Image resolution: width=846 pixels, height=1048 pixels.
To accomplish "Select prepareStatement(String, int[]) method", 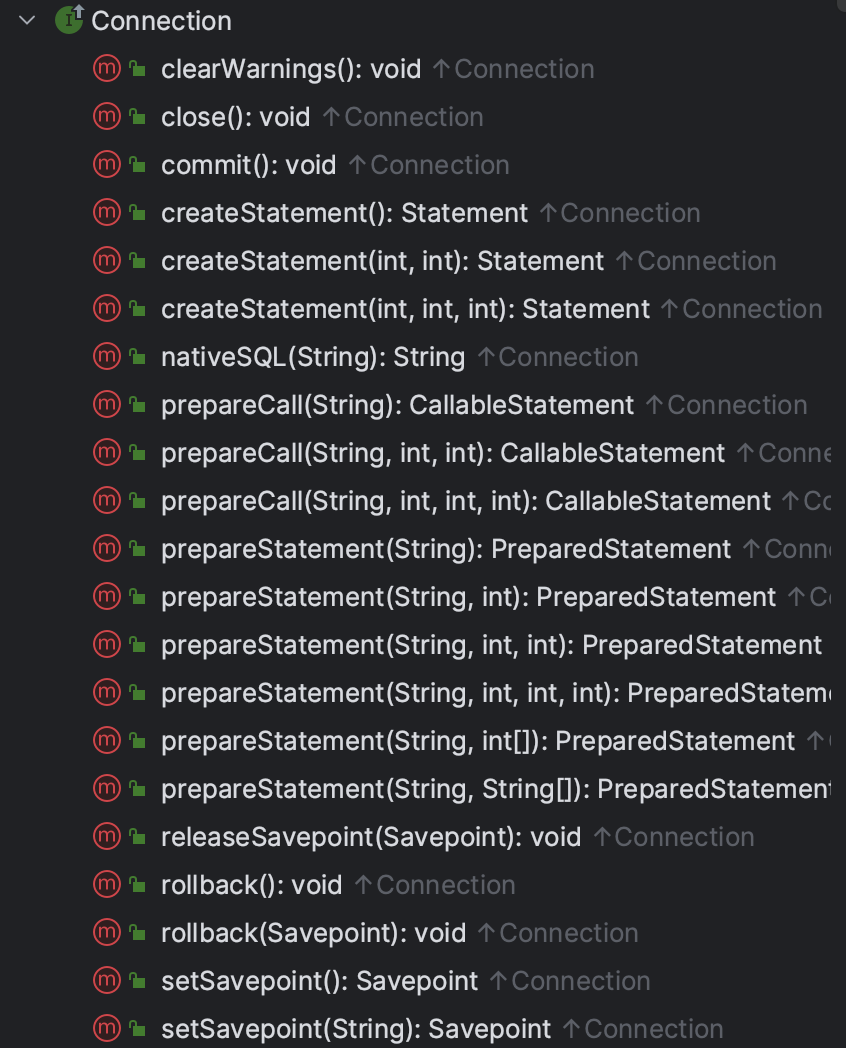I will [478, 741].
